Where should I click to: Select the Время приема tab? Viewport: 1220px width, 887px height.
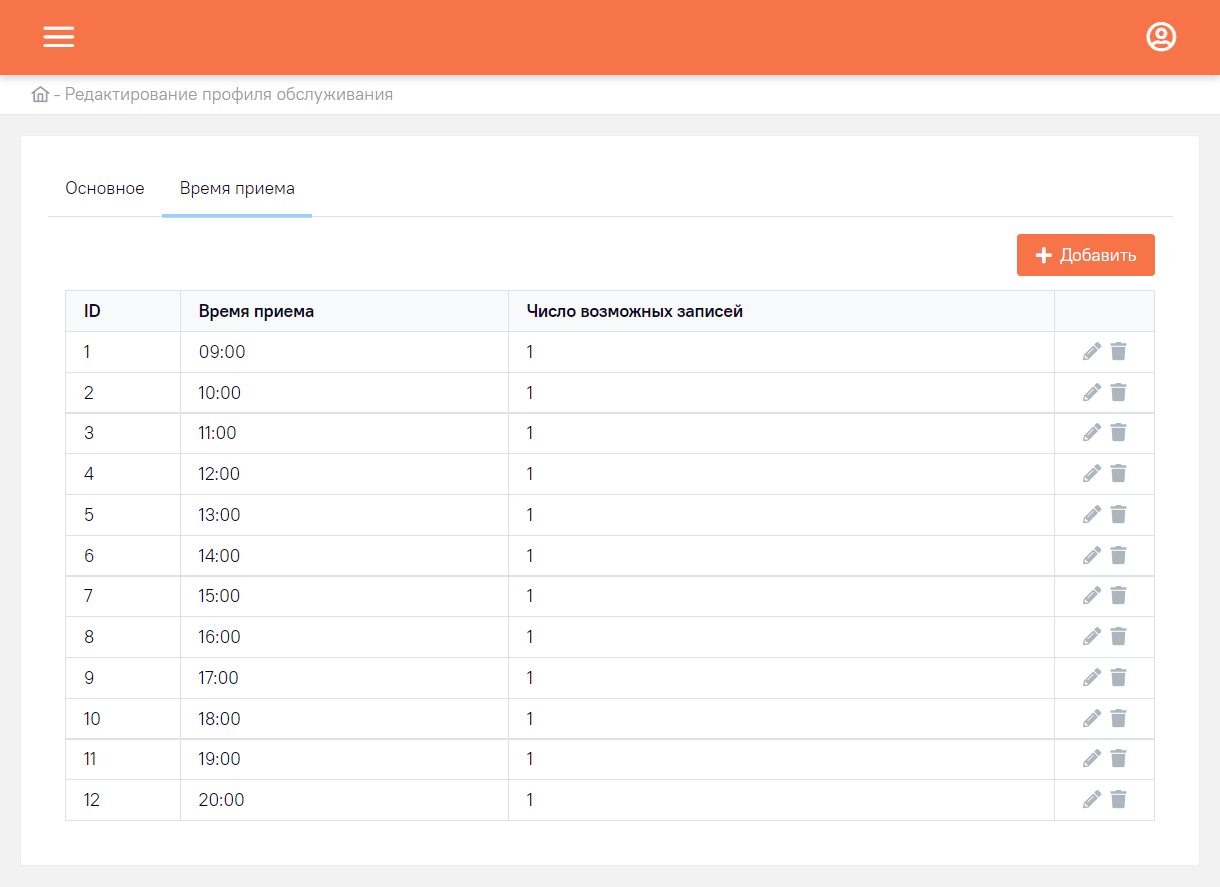[237, 188]
